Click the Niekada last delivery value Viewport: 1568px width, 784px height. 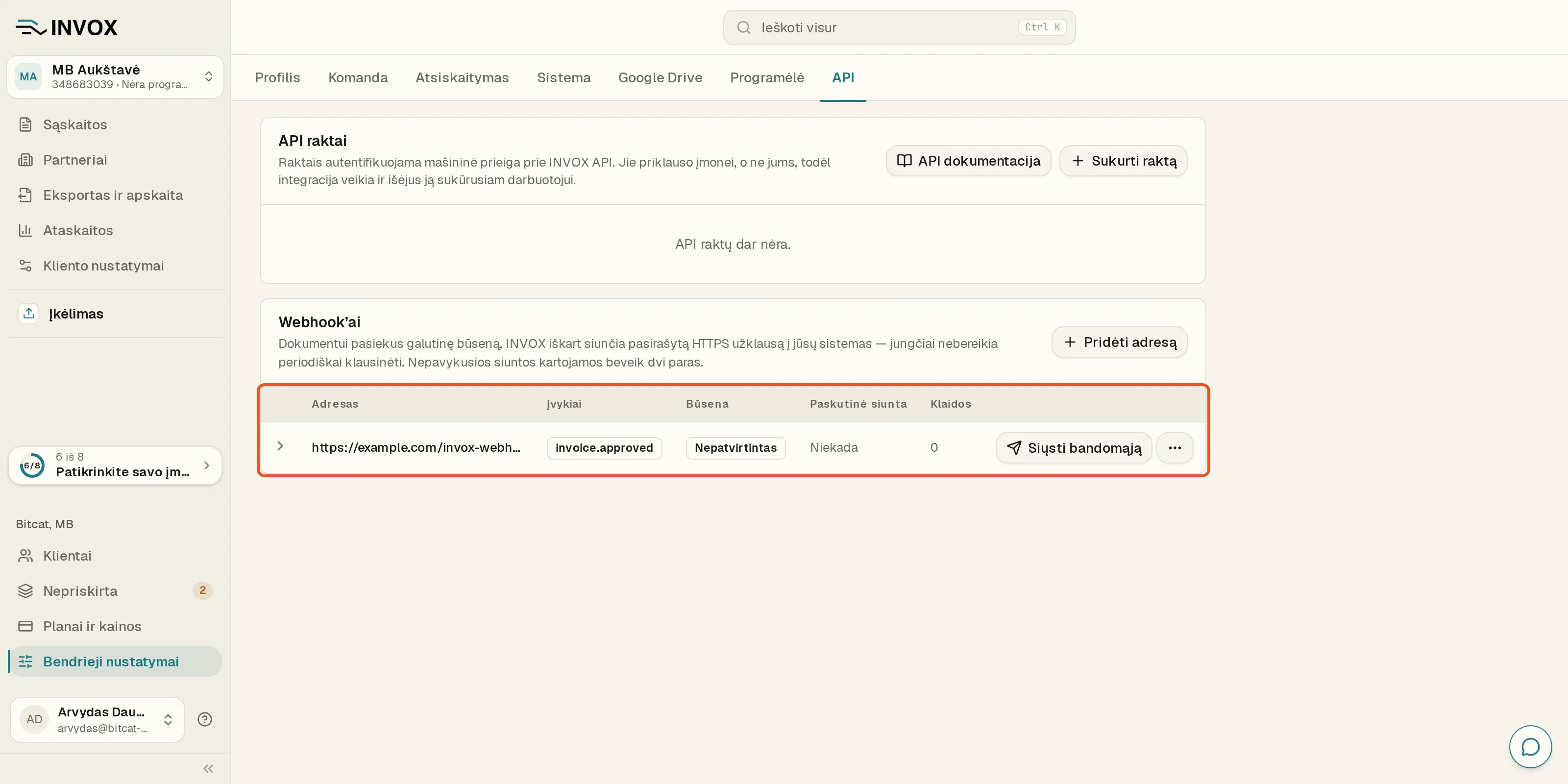(834, 447)
